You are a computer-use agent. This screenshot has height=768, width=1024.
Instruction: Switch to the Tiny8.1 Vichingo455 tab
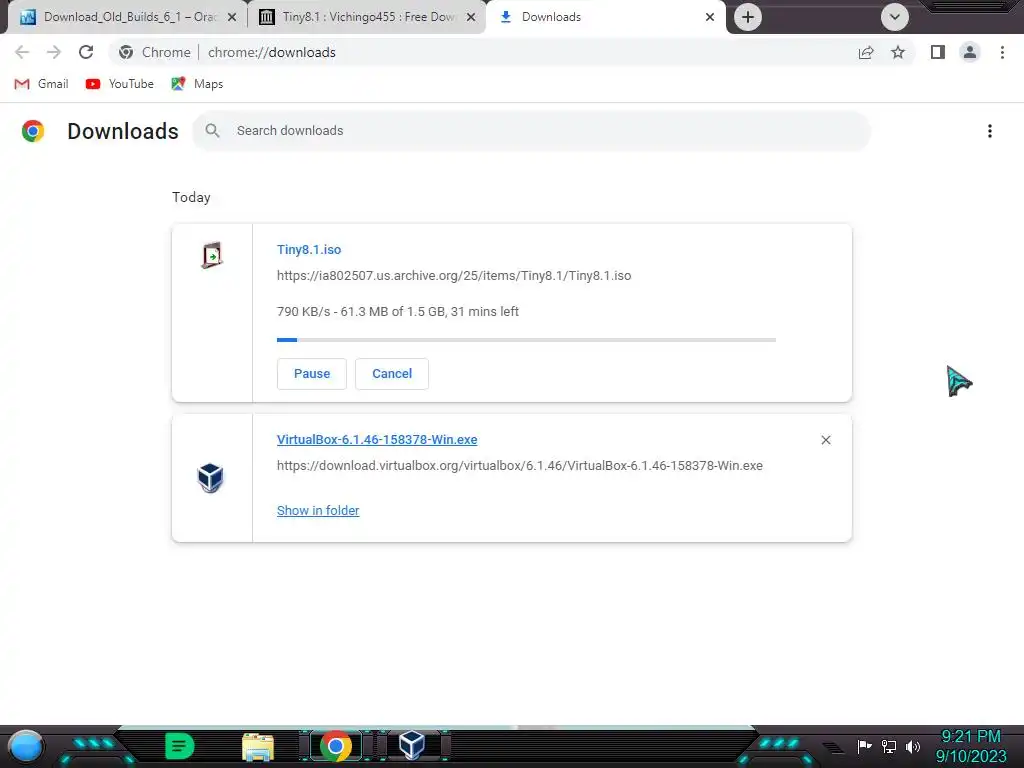click(x=366, y=17)
